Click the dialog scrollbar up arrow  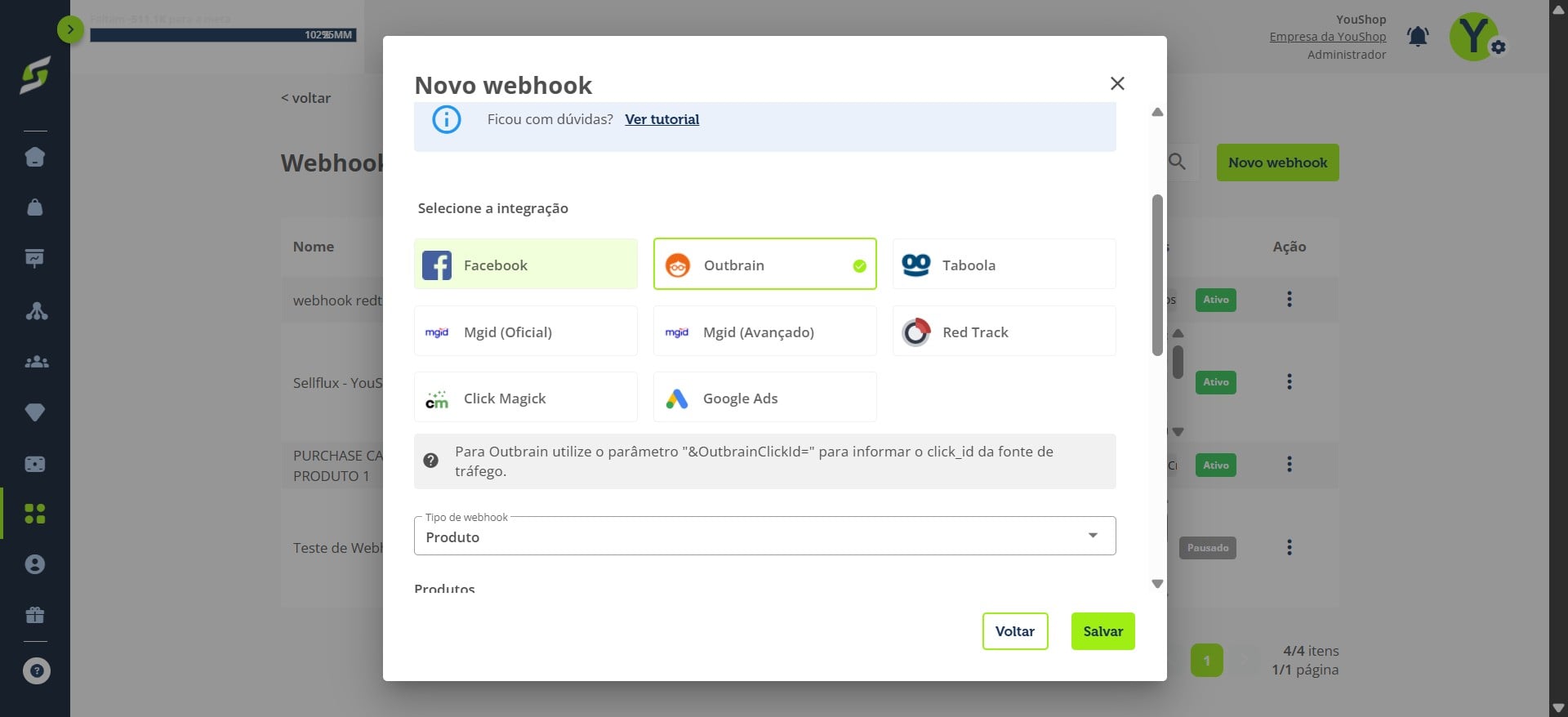(x=1157, y=112)
